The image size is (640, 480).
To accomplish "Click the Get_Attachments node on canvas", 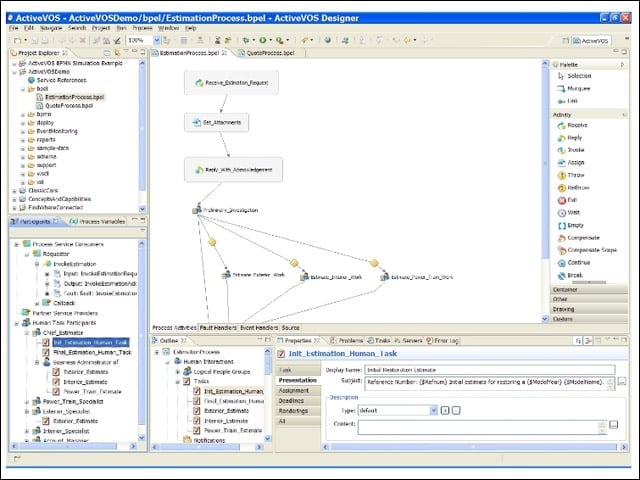I will point(217,122).
